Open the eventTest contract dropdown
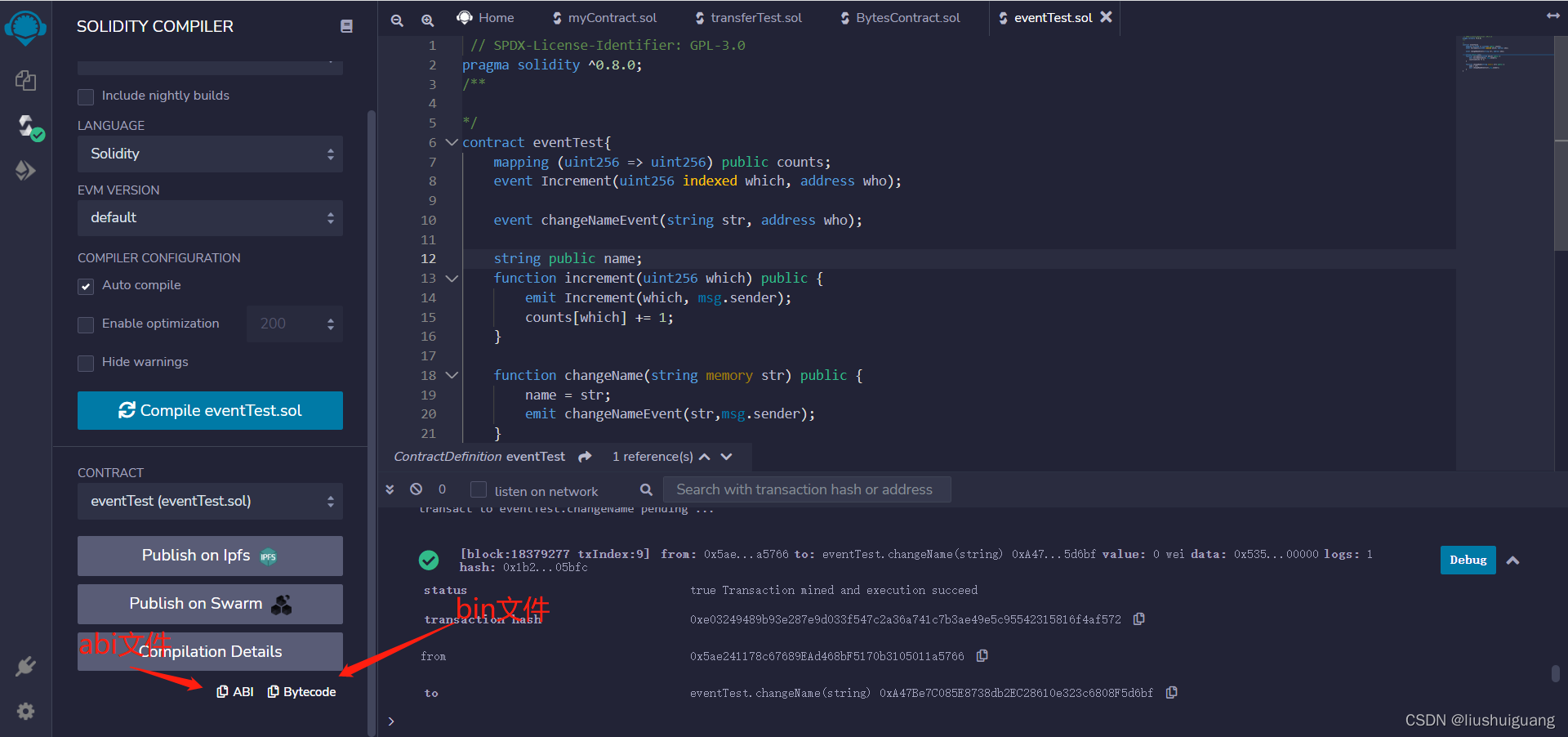This screenshot has height=737, width=1568. pos(210,501)
